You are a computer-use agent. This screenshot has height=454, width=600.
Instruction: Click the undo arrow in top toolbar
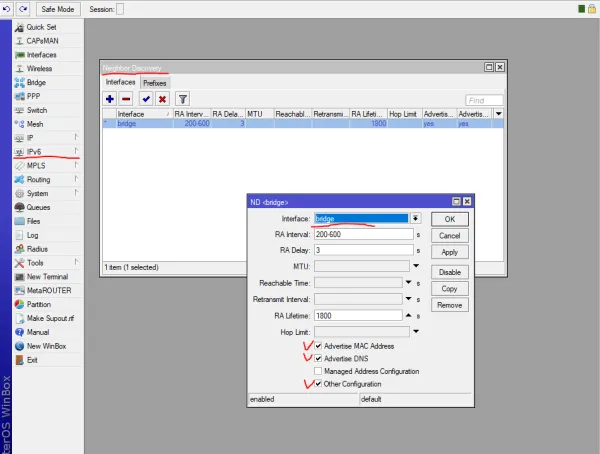coord(8,8)
